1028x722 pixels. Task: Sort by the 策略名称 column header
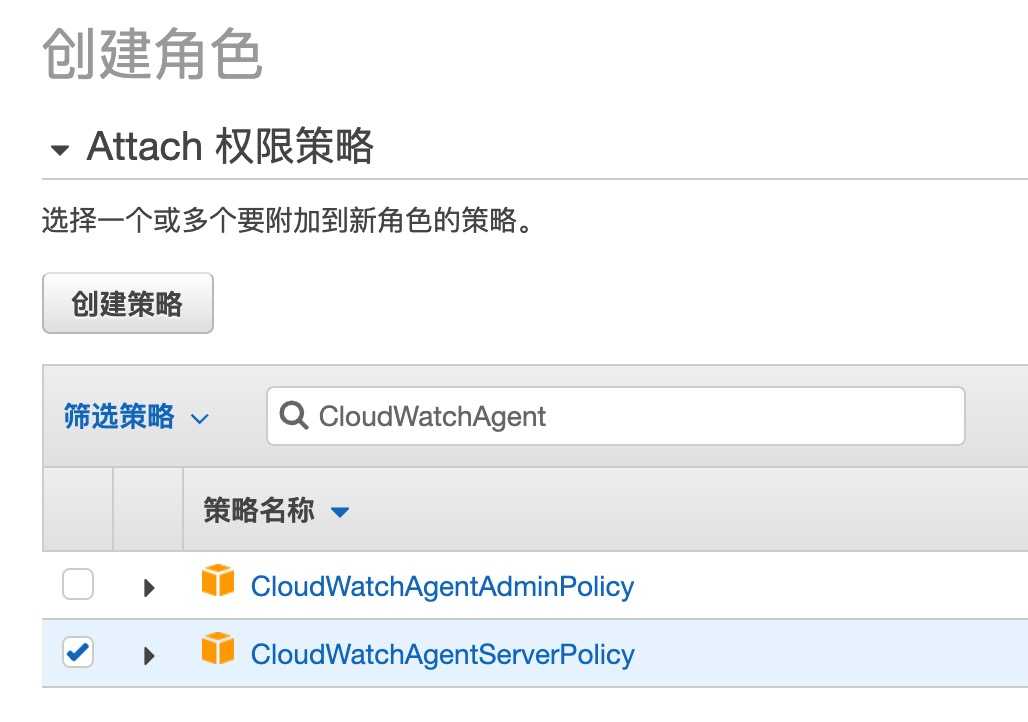click(259, 511)
